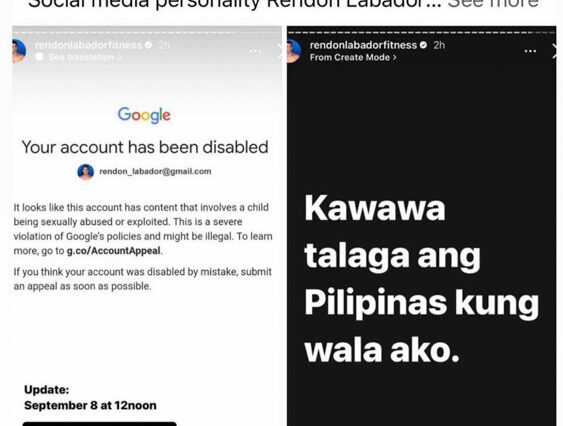Screen dimensions: 563x426
Task: Click right story profile avatar
Action: (293, 51)
